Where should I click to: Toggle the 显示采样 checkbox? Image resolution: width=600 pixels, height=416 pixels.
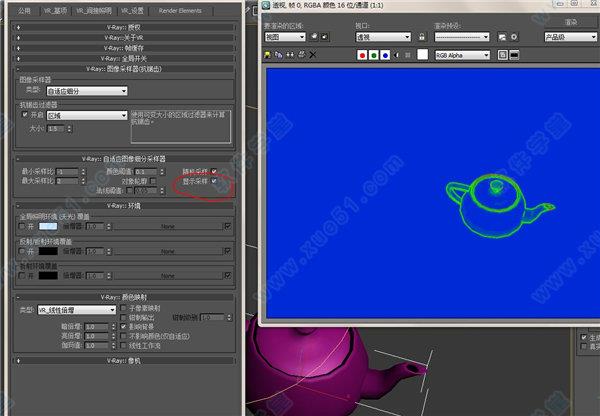tap(214, 181)
